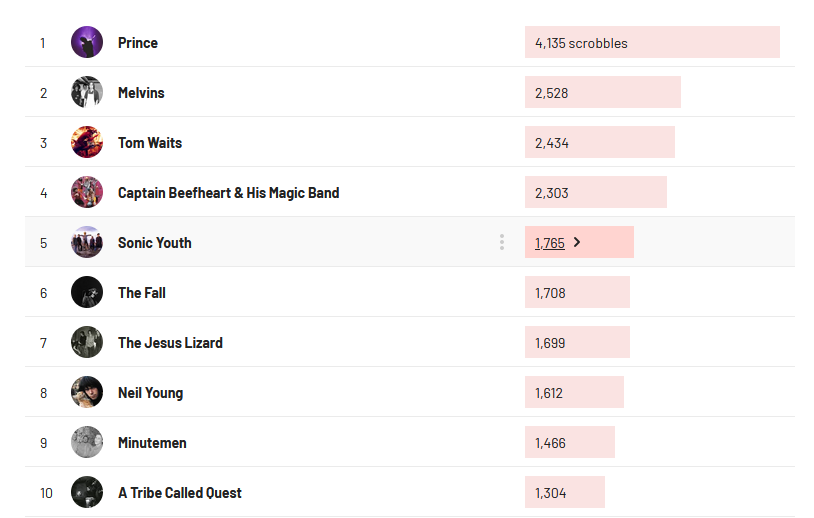
Task: Open Minutemen artist page
Action: click(x=152, y=443)
